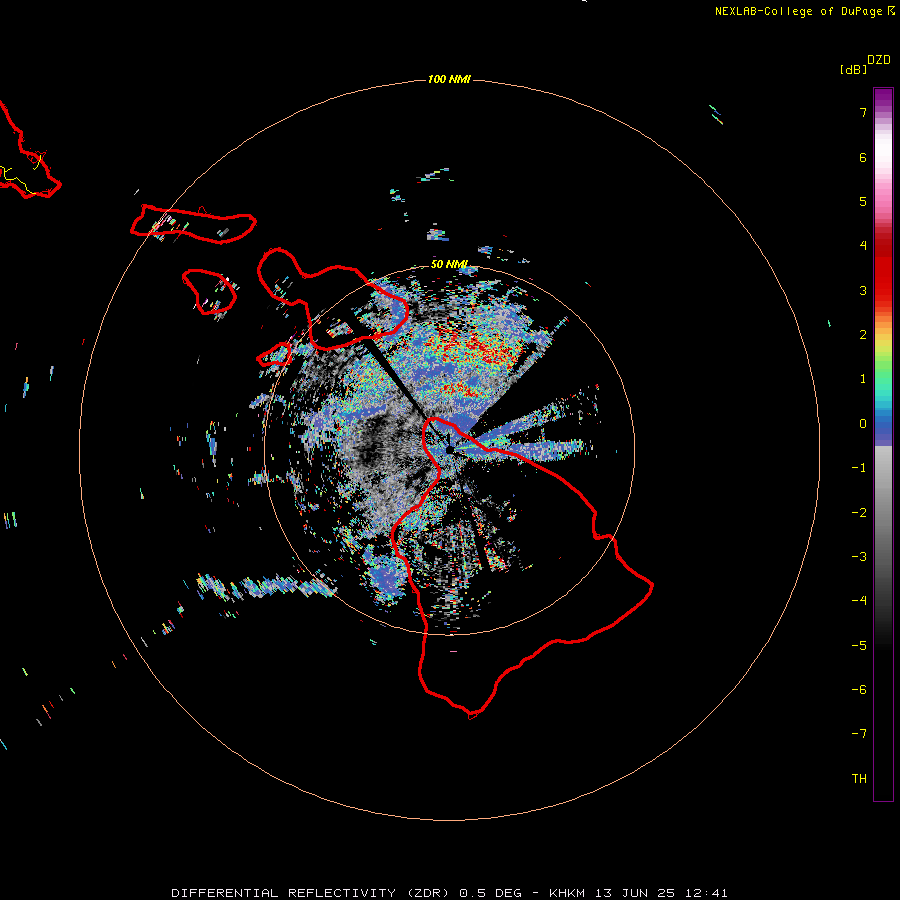This screenshot has width=900, height=900.
Task: Click the DZD product label above the color scale
Action: click(879, 60)
